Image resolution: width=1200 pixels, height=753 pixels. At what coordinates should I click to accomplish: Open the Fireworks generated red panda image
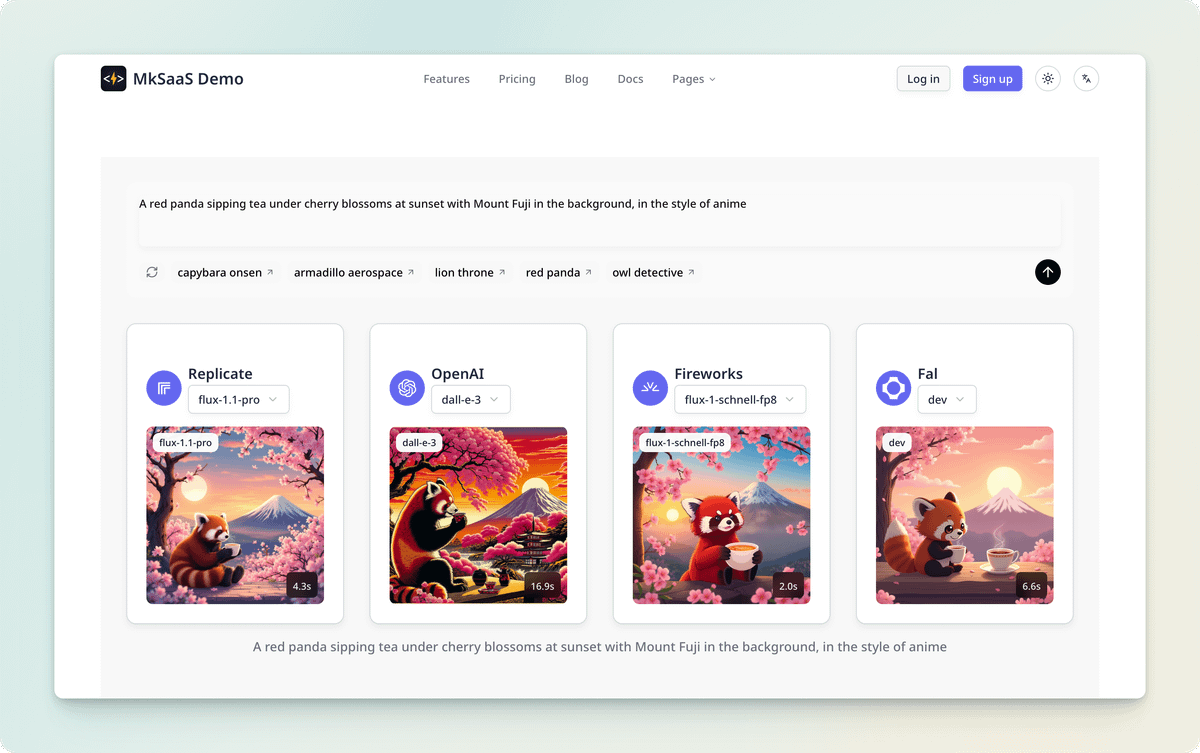pos(721,515)
